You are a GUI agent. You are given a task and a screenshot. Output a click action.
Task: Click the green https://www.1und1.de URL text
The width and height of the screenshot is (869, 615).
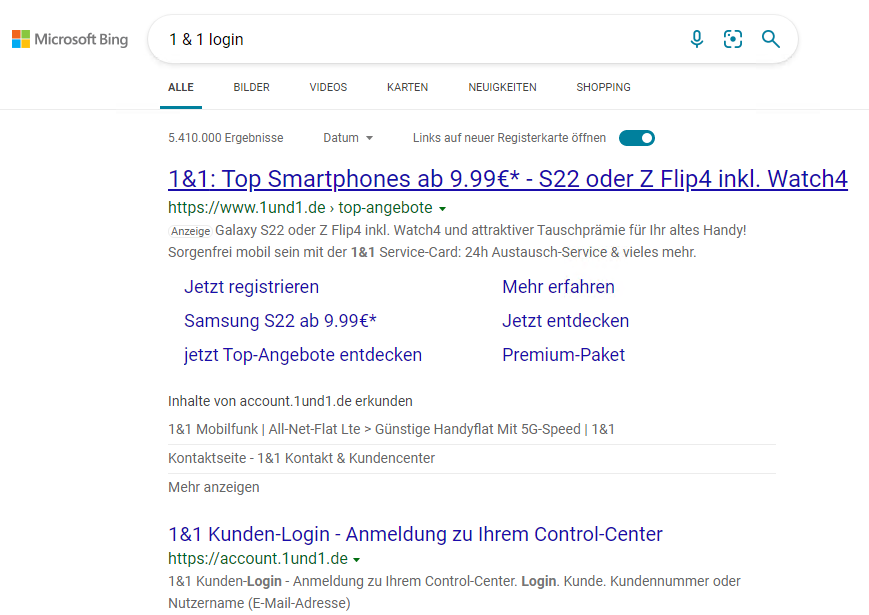click(300, 208)
